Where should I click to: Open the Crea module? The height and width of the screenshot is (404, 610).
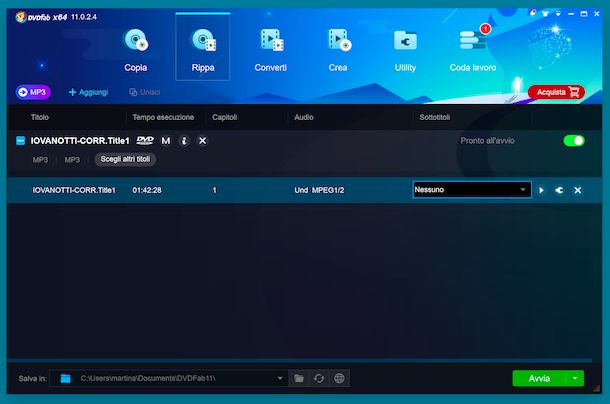click(x=338, y=49)
